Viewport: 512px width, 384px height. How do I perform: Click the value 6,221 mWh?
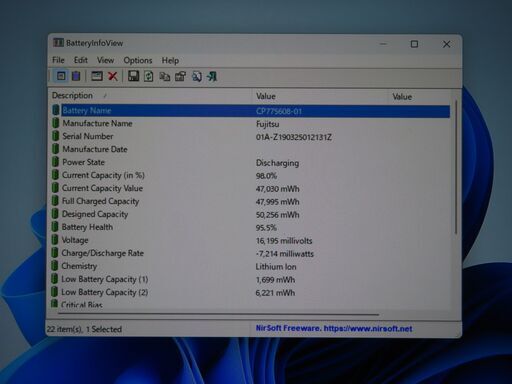pos(275,293)
